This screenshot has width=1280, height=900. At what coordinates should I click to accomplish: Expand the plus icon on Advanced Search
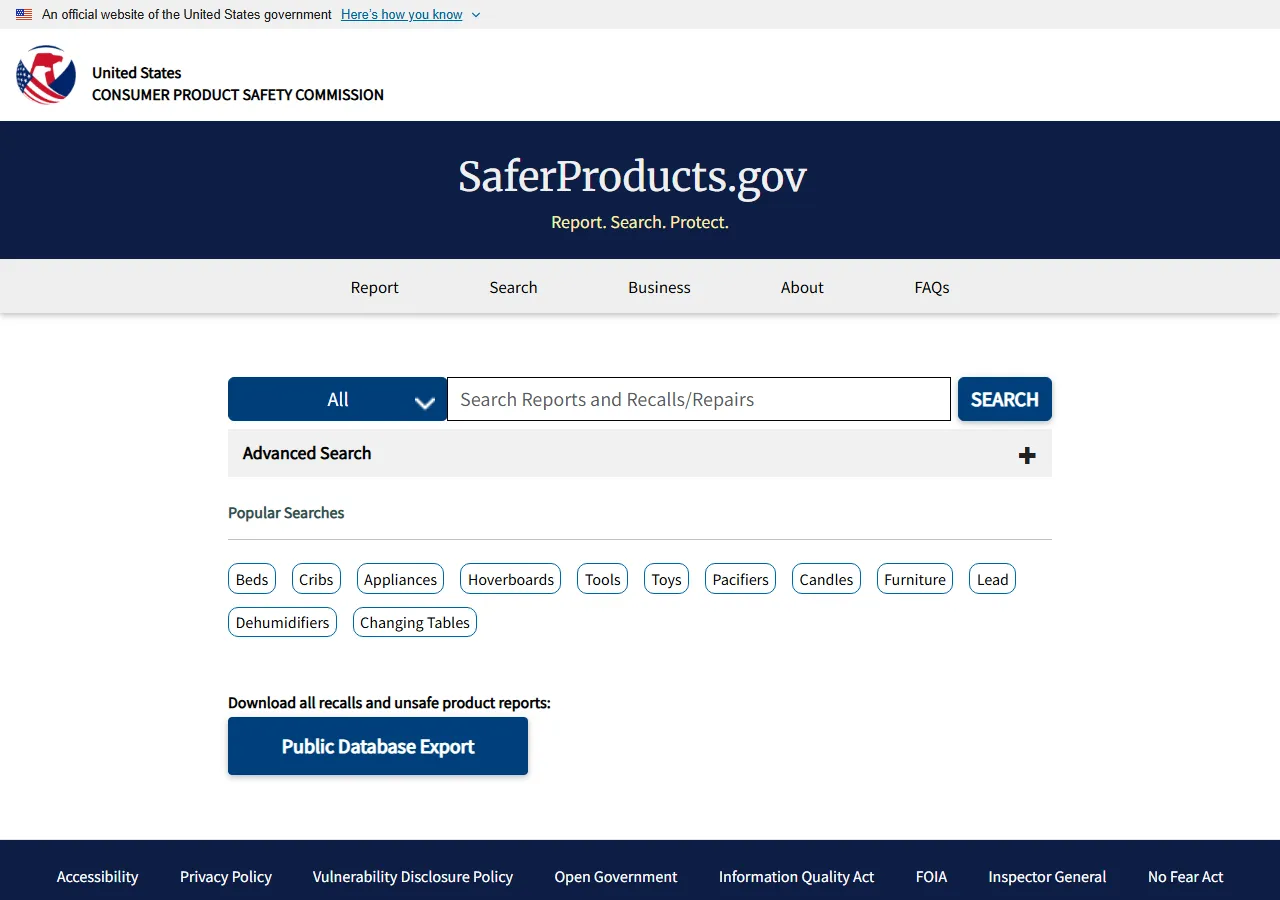pos(1027,455)
